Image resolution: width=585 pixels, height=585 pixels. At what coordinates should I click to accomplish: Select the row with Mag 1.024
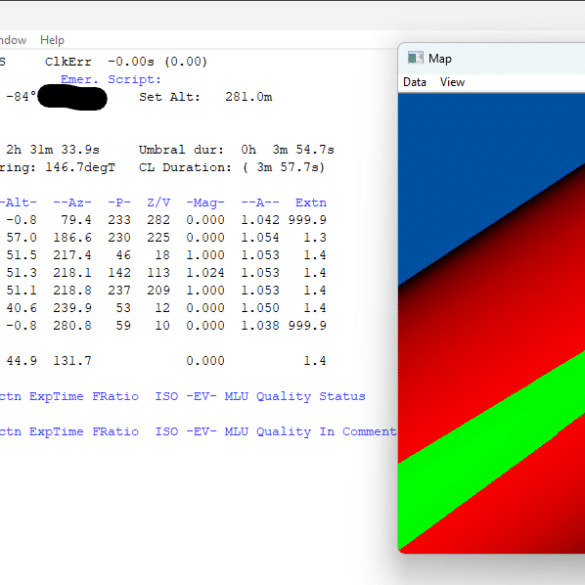click(x=163, y=273)
